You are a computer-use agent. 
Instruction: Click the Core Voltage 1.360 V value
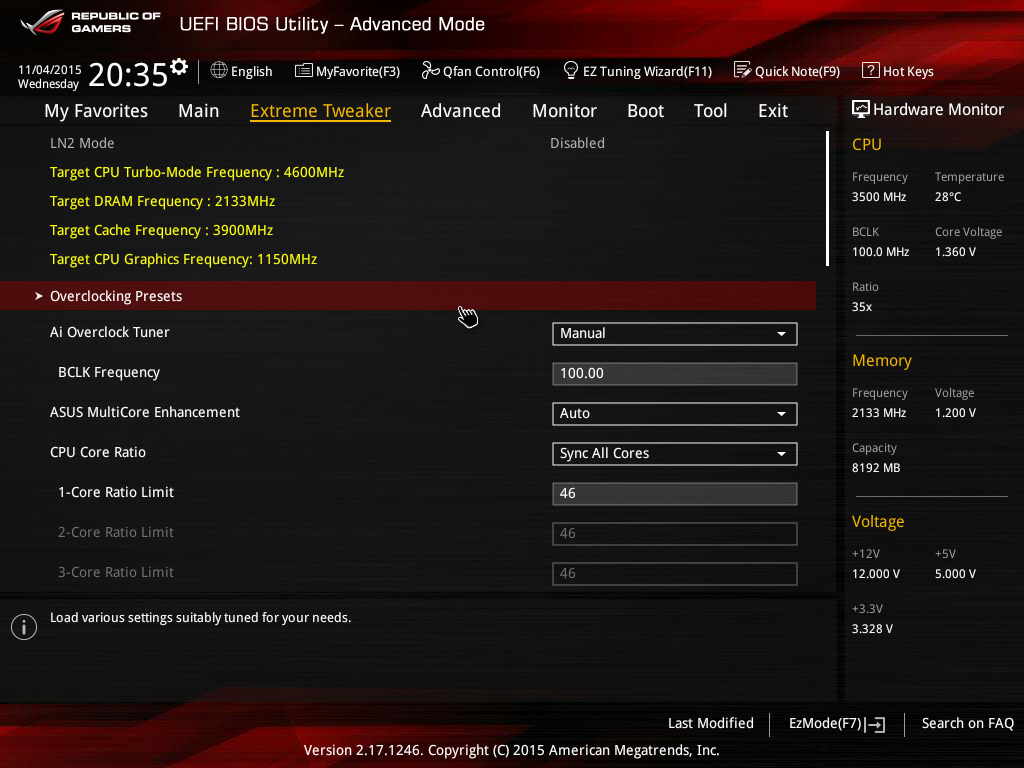pyautogui.click(x=955, y=251)
